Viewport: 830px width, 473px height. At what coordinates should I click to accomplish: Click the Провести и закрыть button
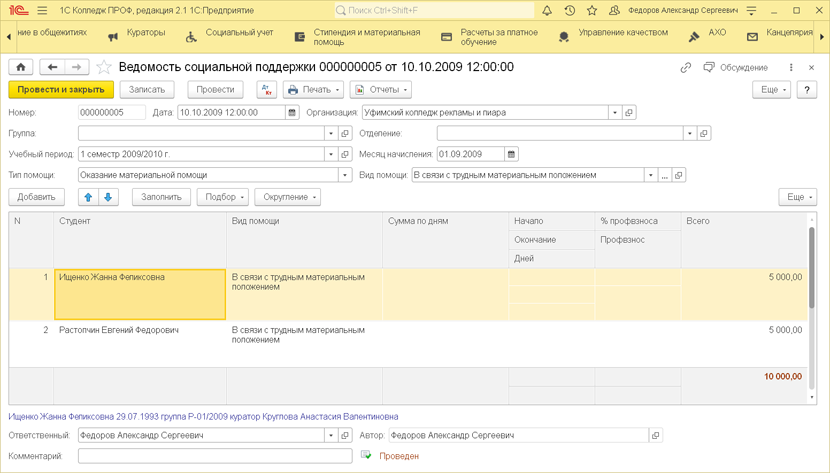click(61, 90)
